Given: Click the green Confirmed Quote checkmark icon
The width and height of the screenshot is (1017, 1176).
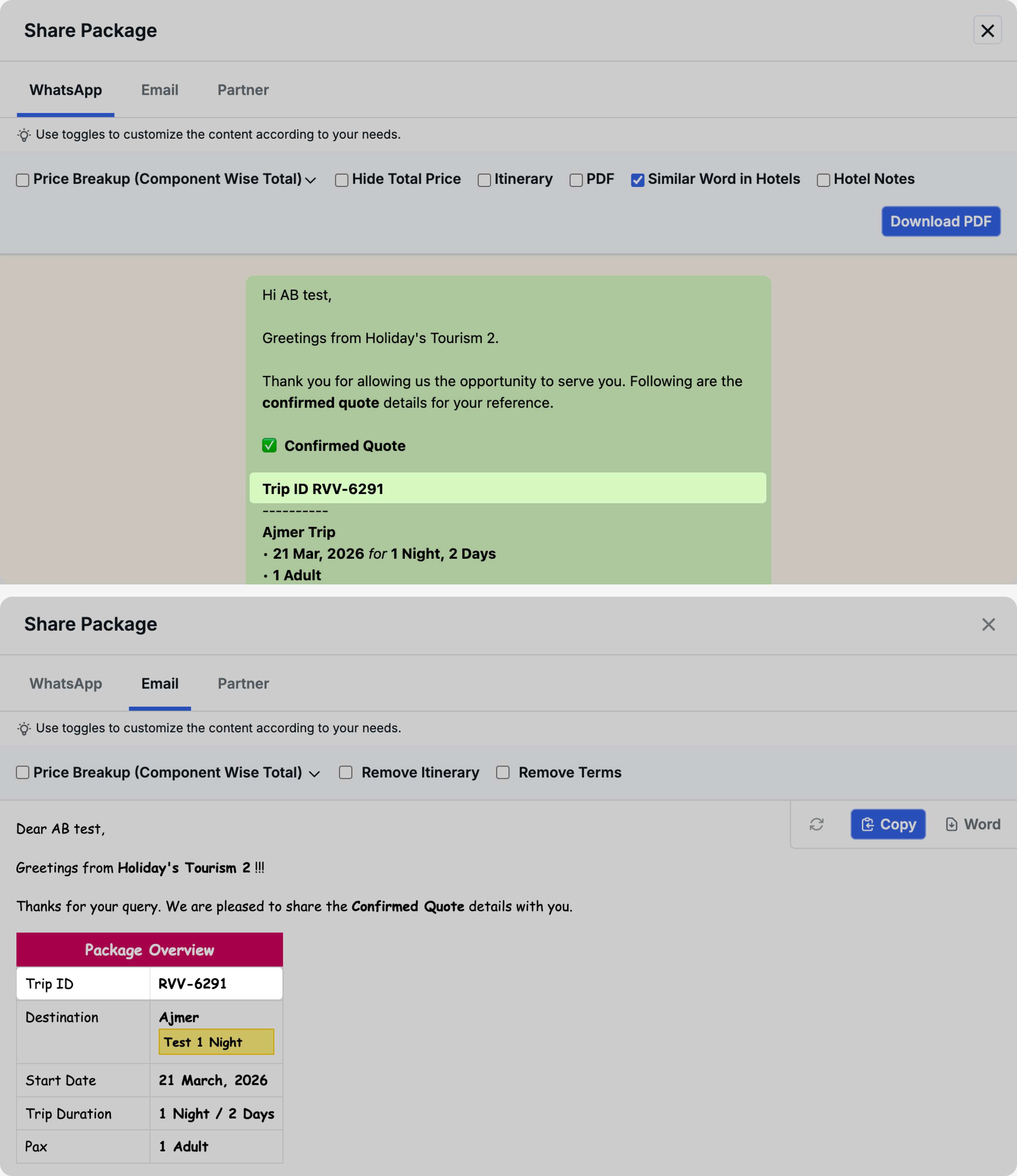Looking at the screenshot, I should 269,445.
